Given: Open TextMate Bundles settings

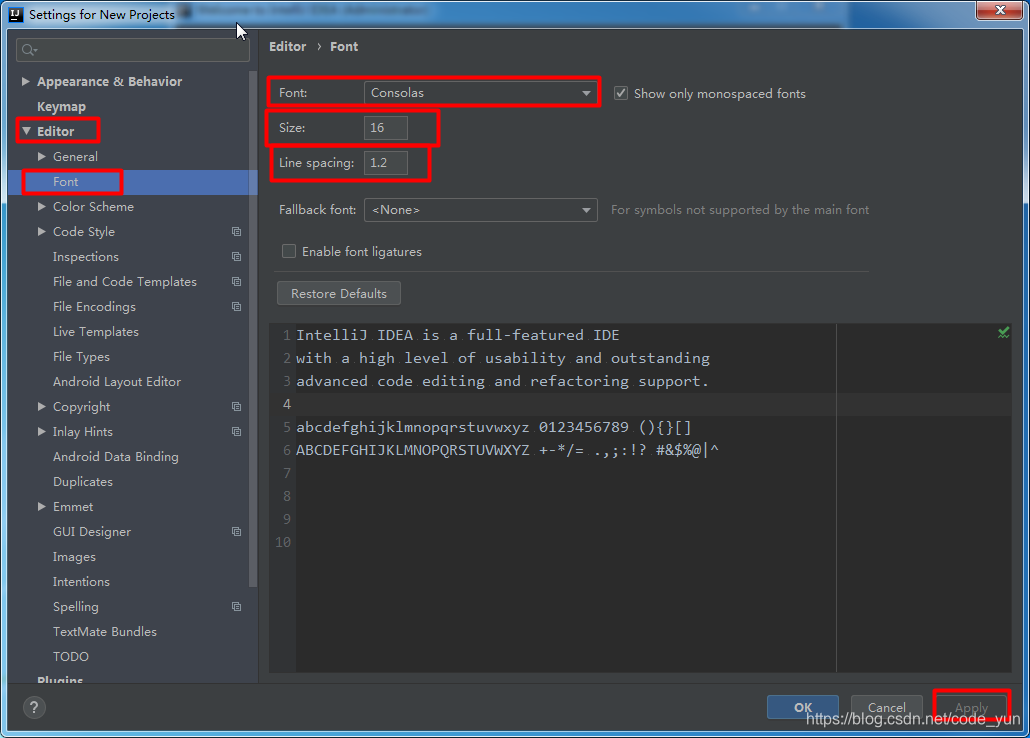Looking at the screenshot, I should 105,632.
